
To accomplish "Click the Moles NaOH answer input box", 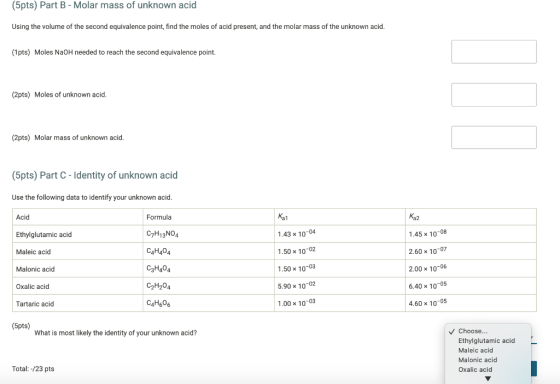I will (494, 52).
